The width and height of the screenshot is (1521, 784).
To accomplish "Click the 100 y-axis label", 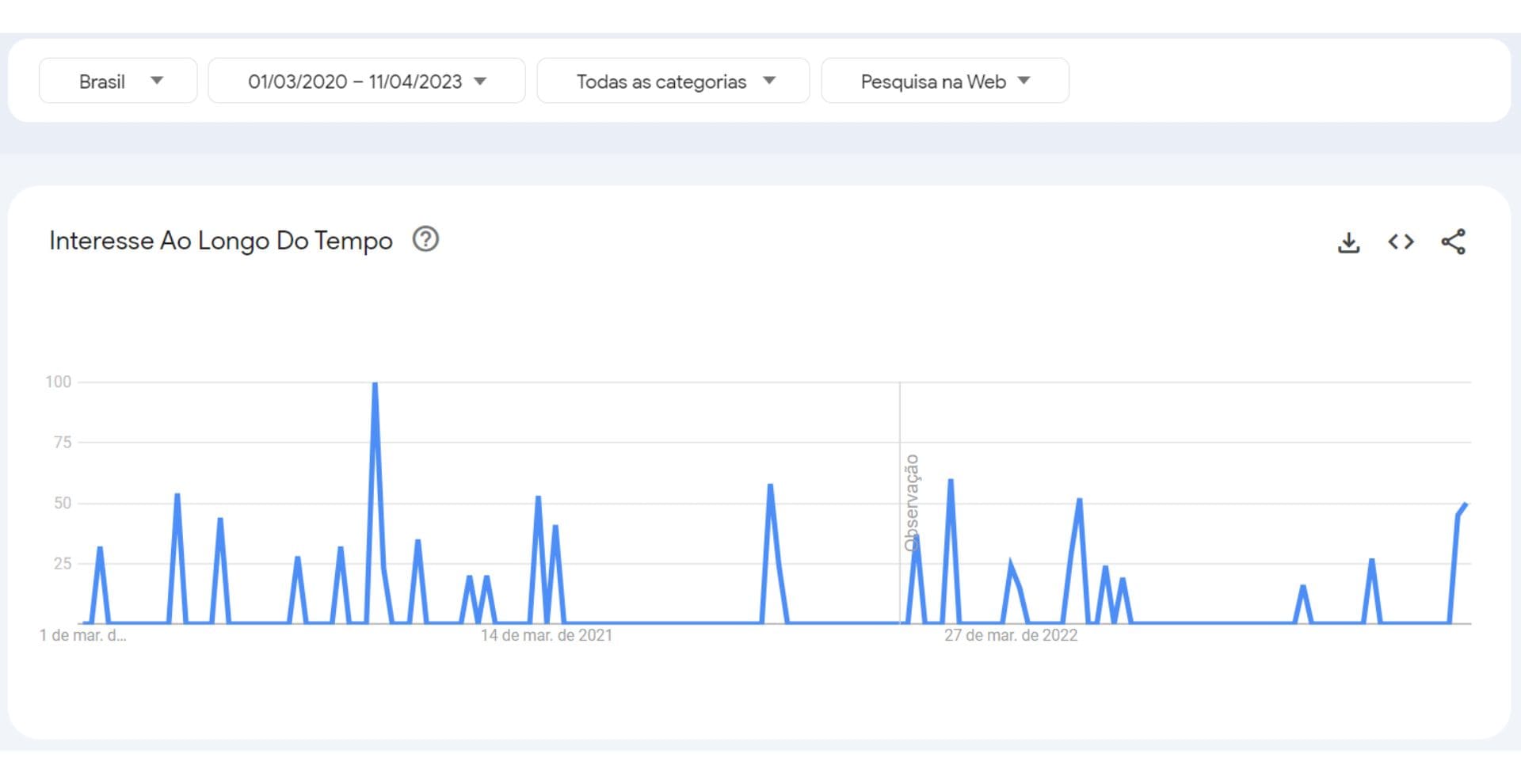I will [x=58, y=382].
